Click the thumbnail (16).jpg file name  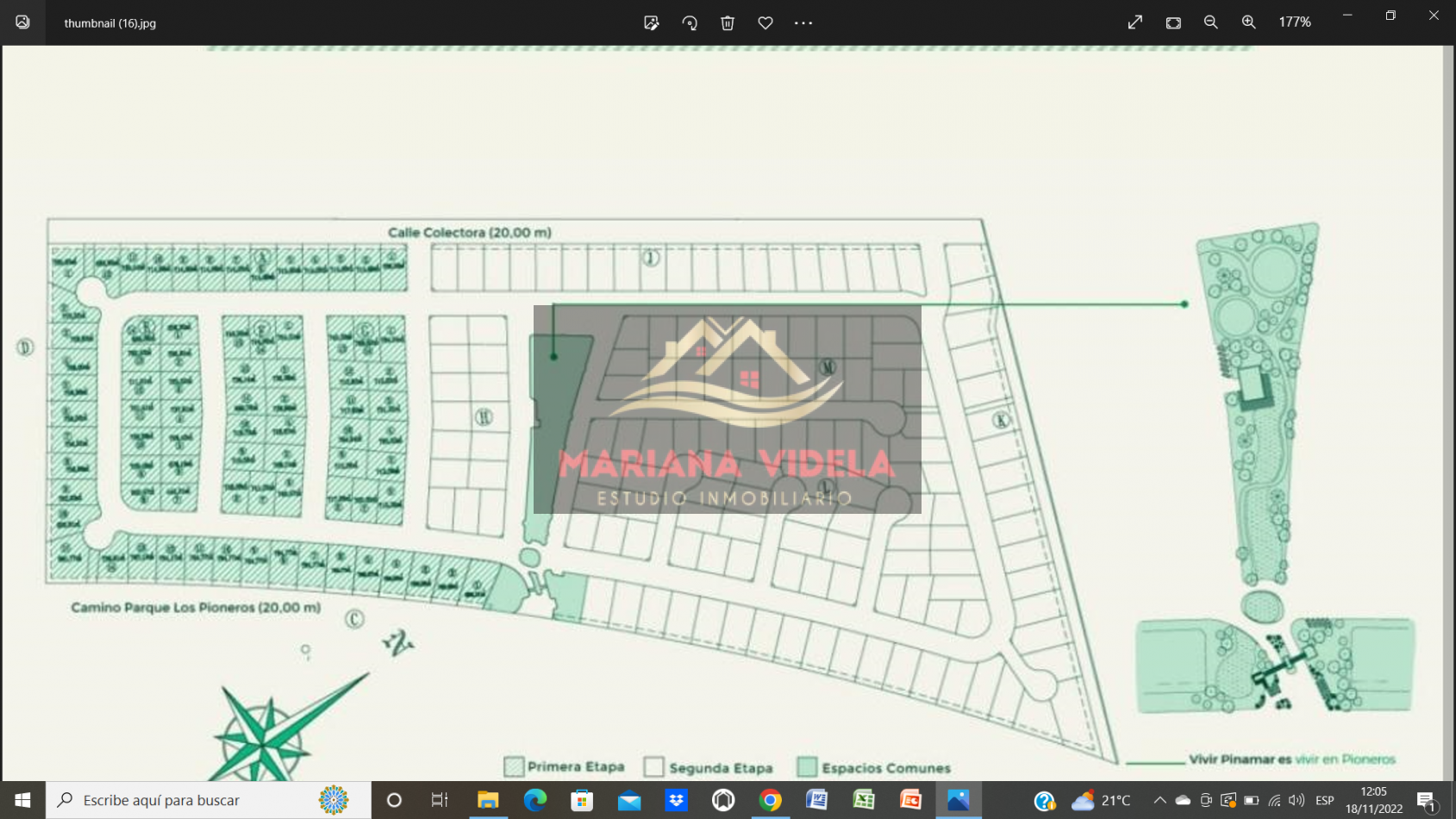(110, 23)
